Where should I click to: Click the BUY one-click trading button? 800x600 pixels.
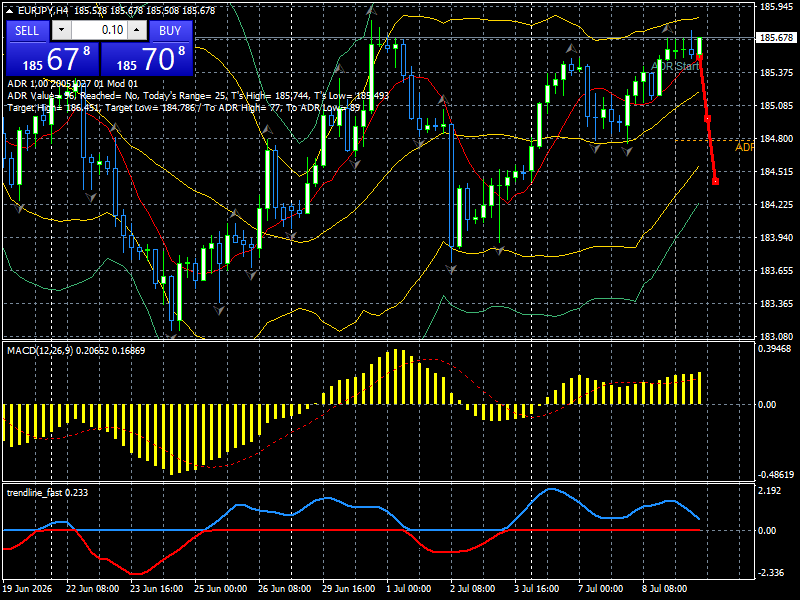click(x=170, y=31)
